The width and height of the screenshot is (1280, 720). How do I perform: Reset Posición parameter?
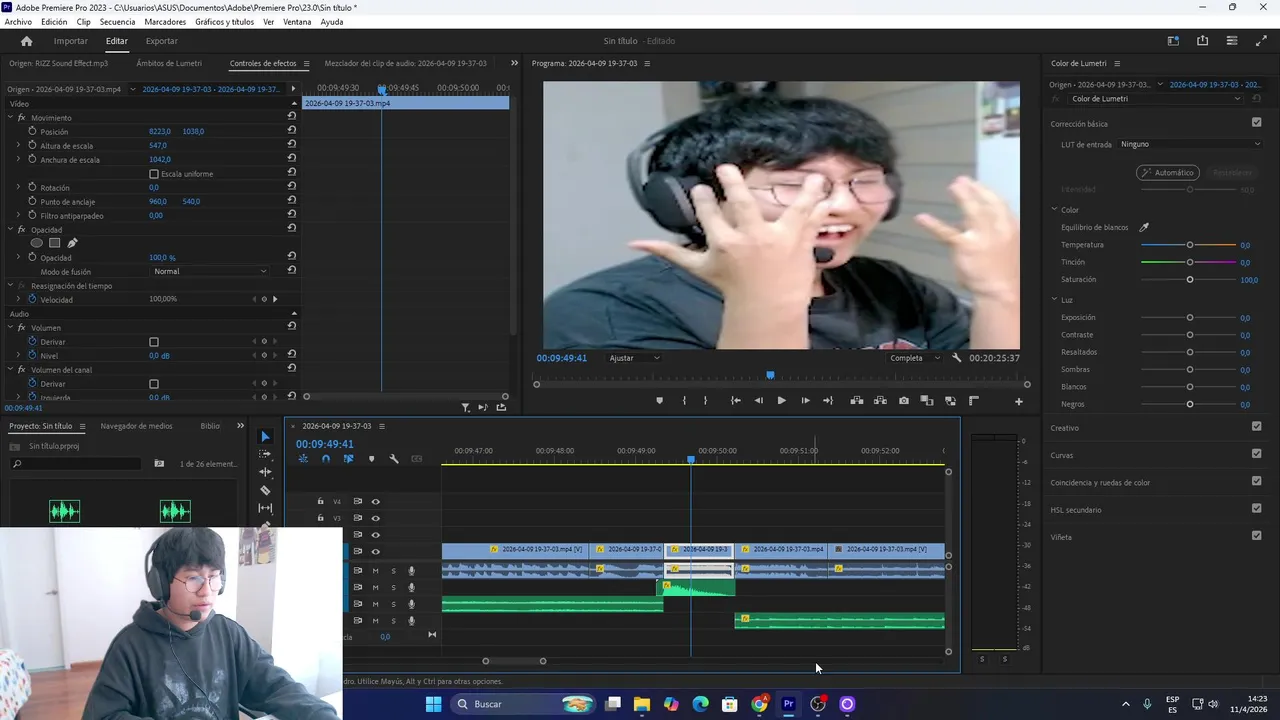pyautogui.click(x=292, y=131)
